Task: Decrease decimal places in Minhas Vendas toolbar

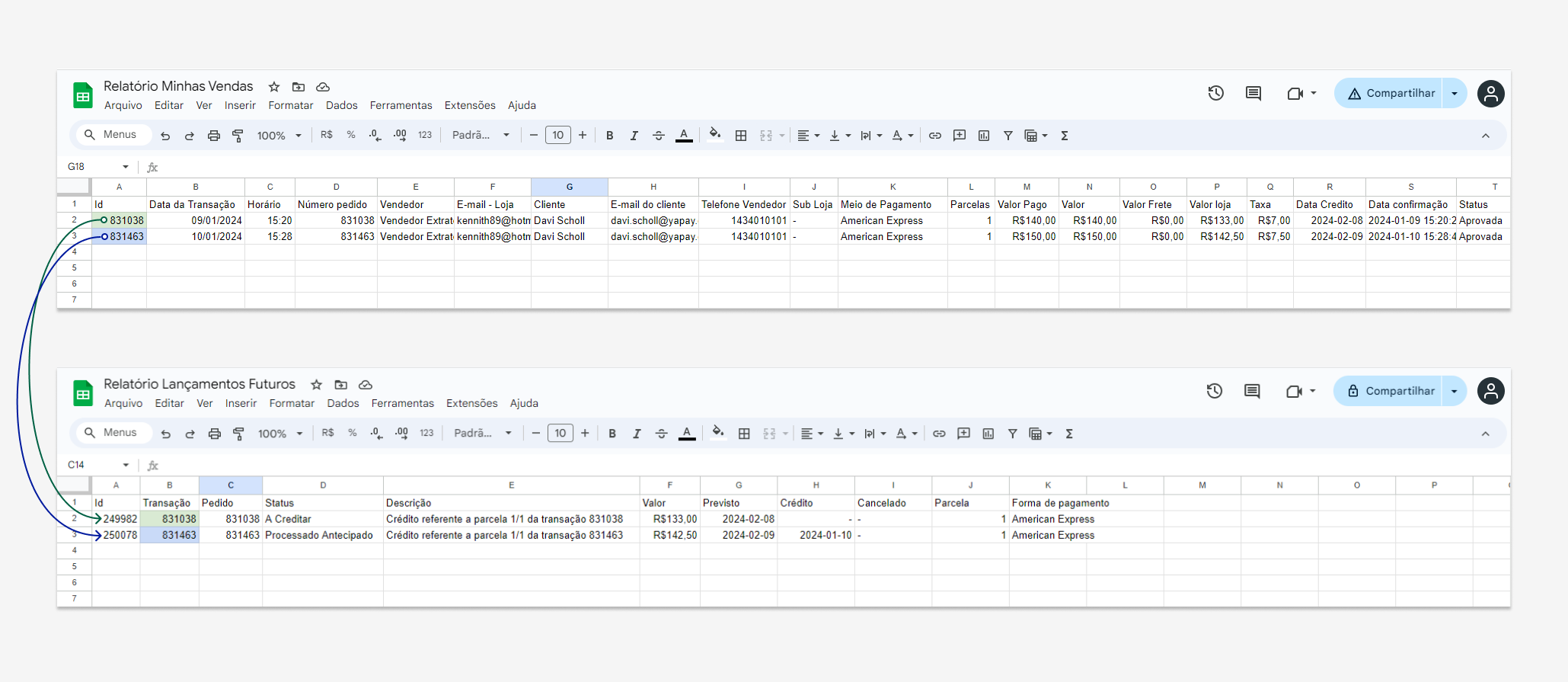Action: pos(375,135)
